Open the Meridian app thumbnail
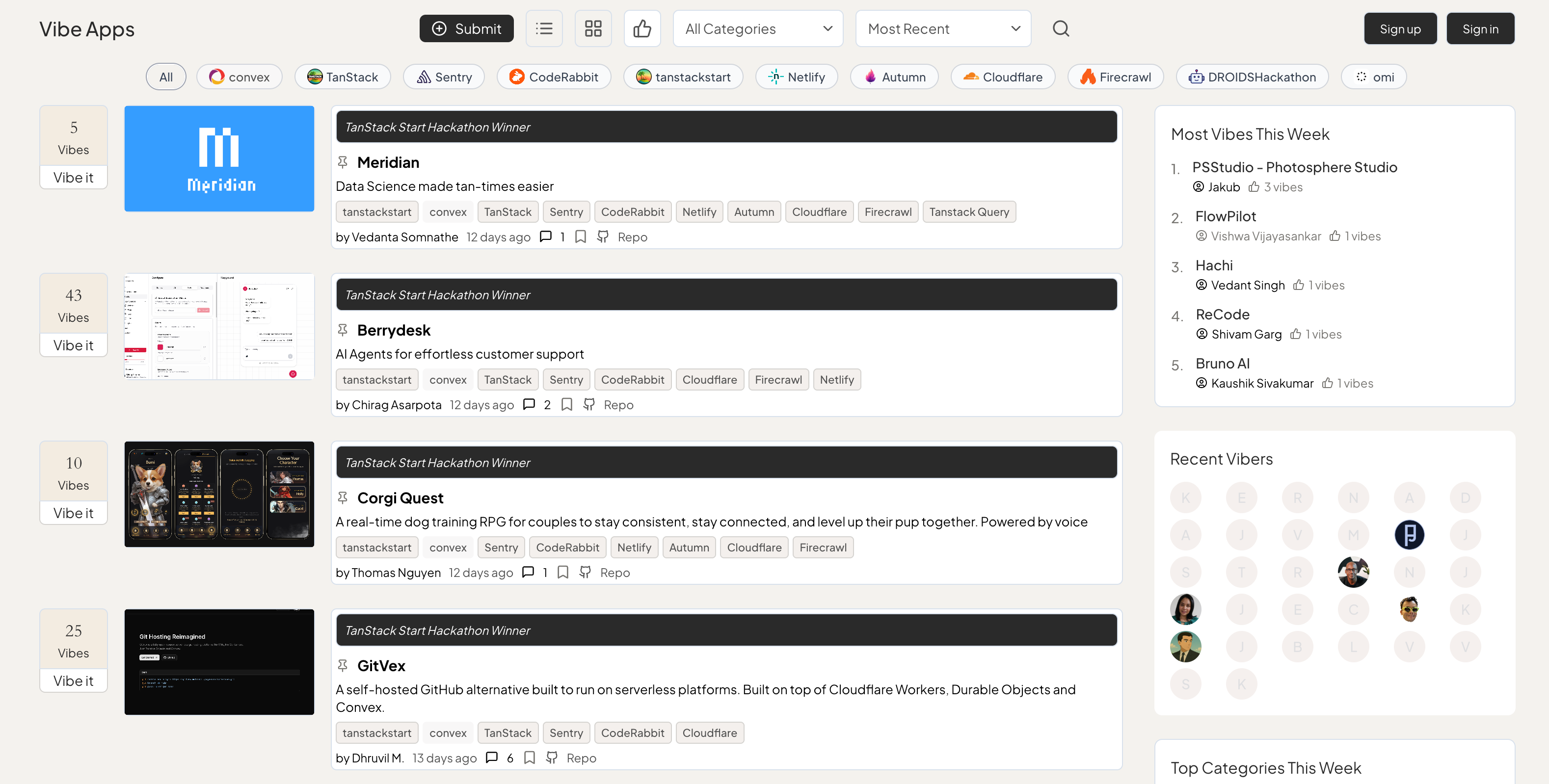 click(x=219, y=159)
